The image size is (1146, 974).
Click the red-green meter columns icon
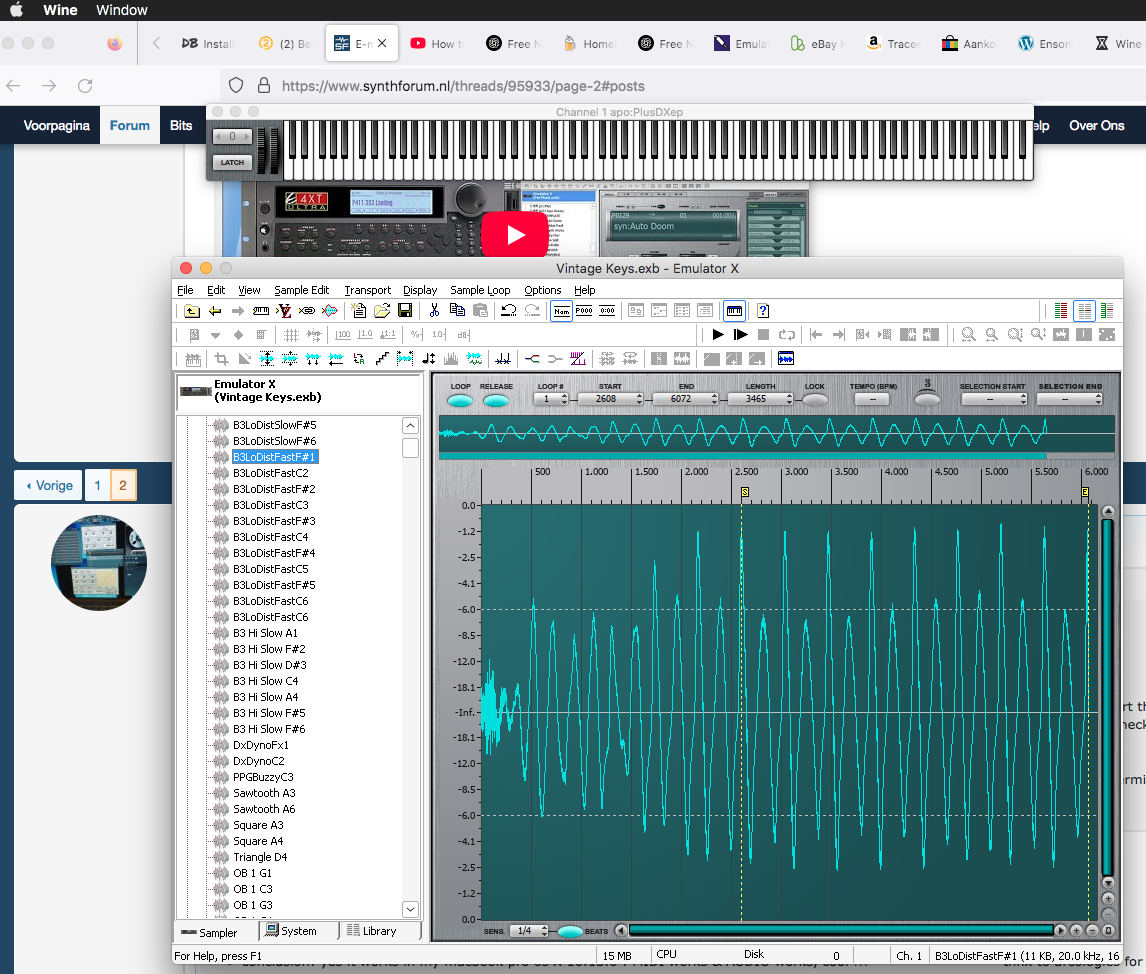[1061, 311]
